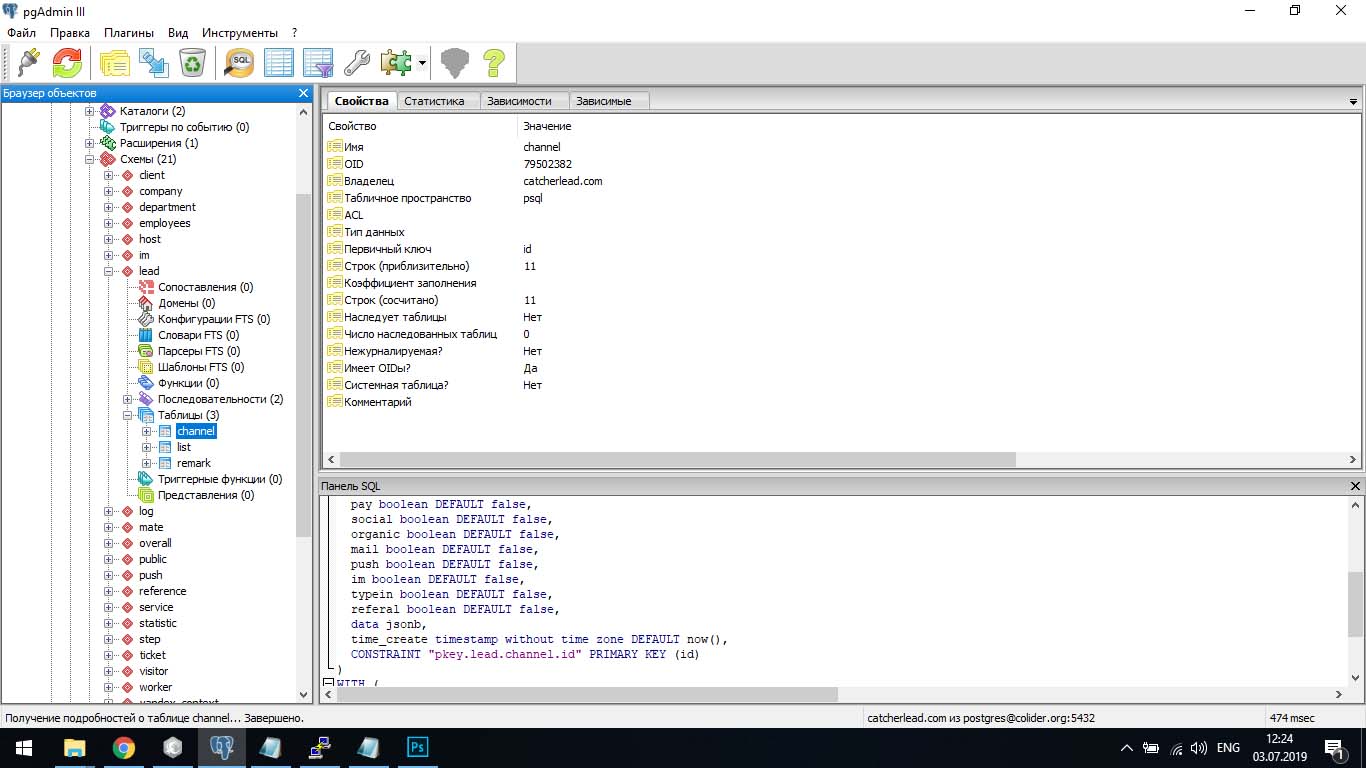
Task: Collapse the lead schema node
Action: coord(109,271)
